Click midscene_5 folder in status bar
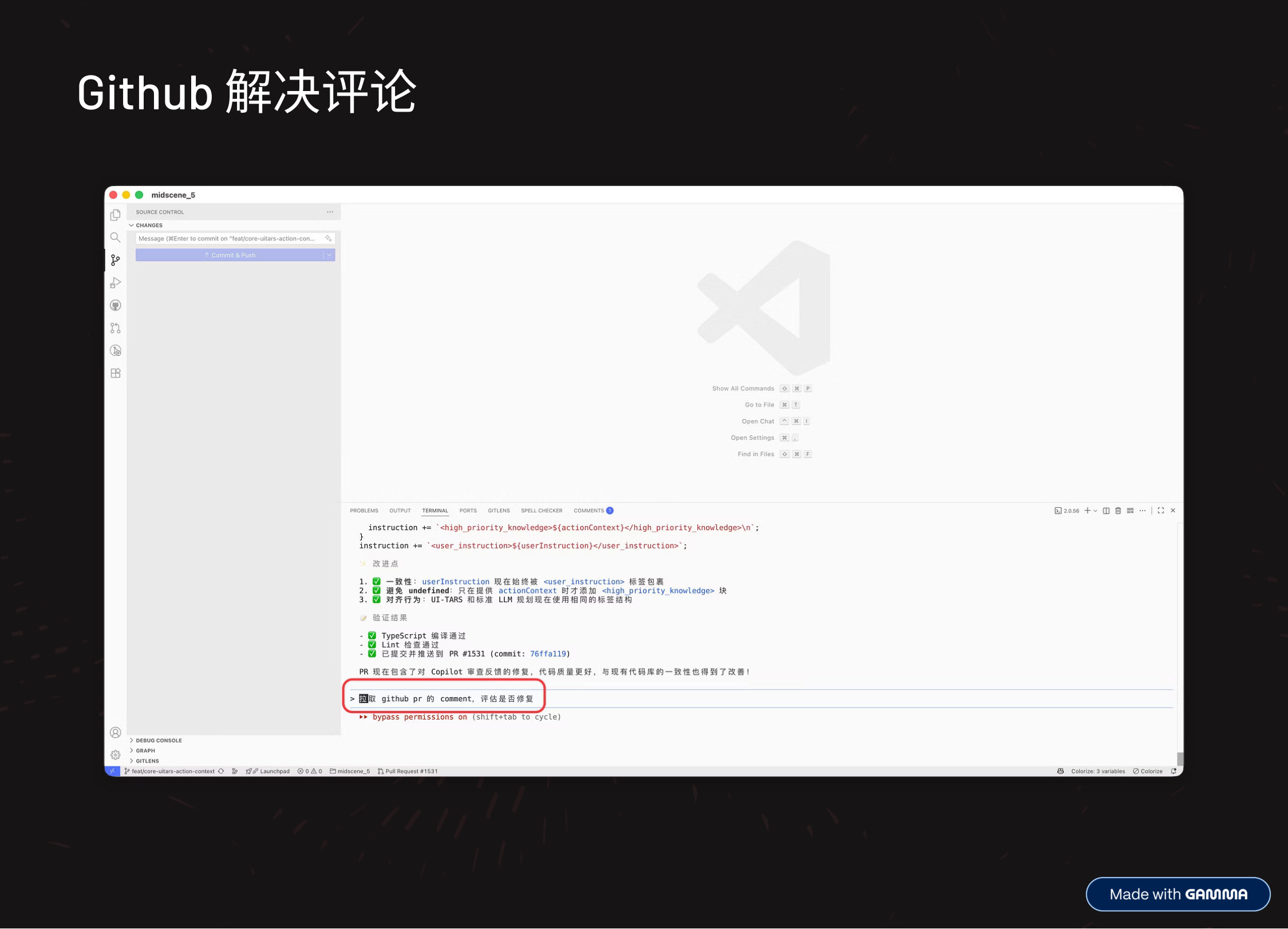This screenshot has width=1288, height=929. click(x=350, y=772)
